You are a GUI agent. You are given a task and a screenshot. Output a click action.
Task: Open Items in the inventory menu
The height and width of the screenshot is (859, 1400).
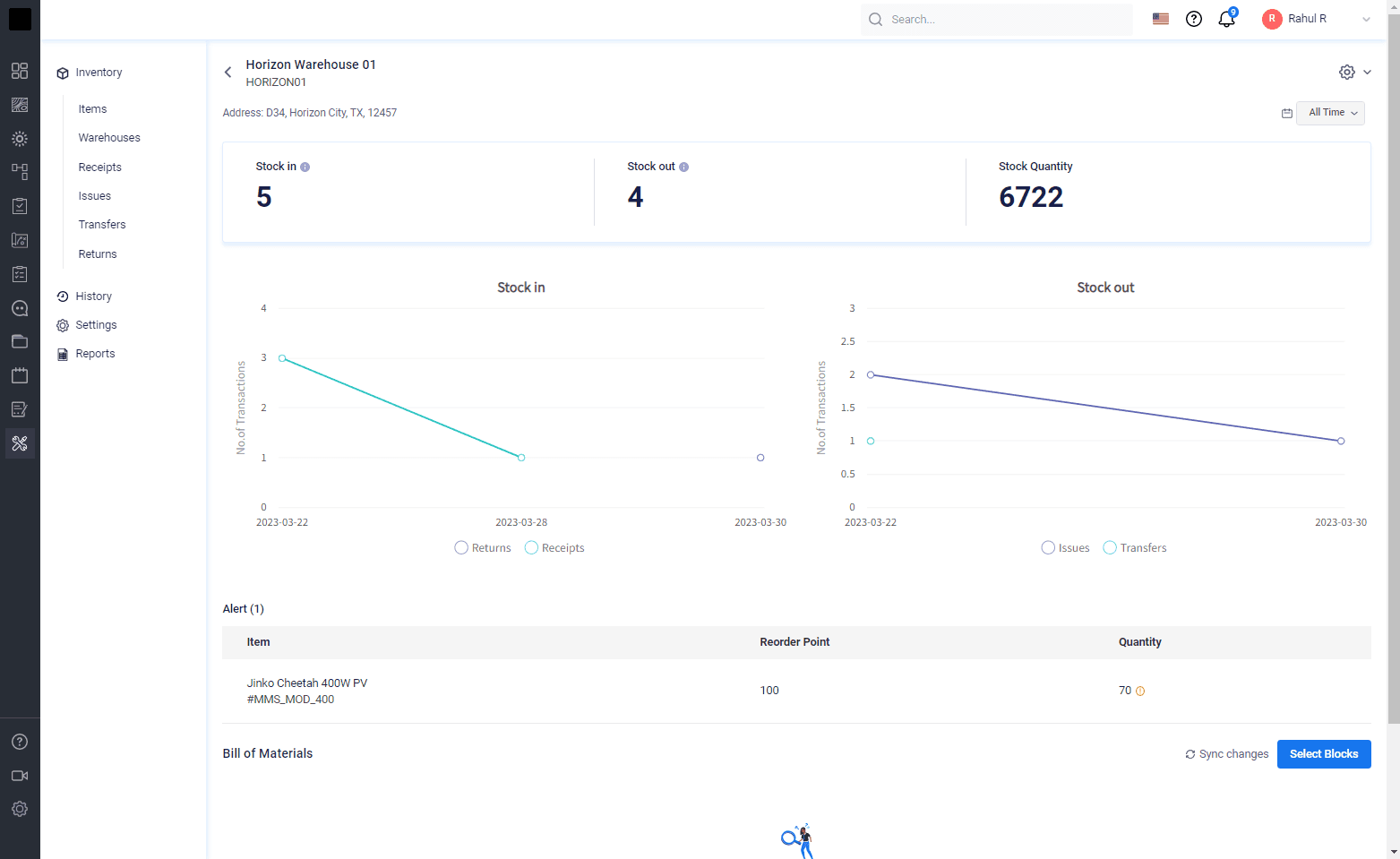[92, 109]
